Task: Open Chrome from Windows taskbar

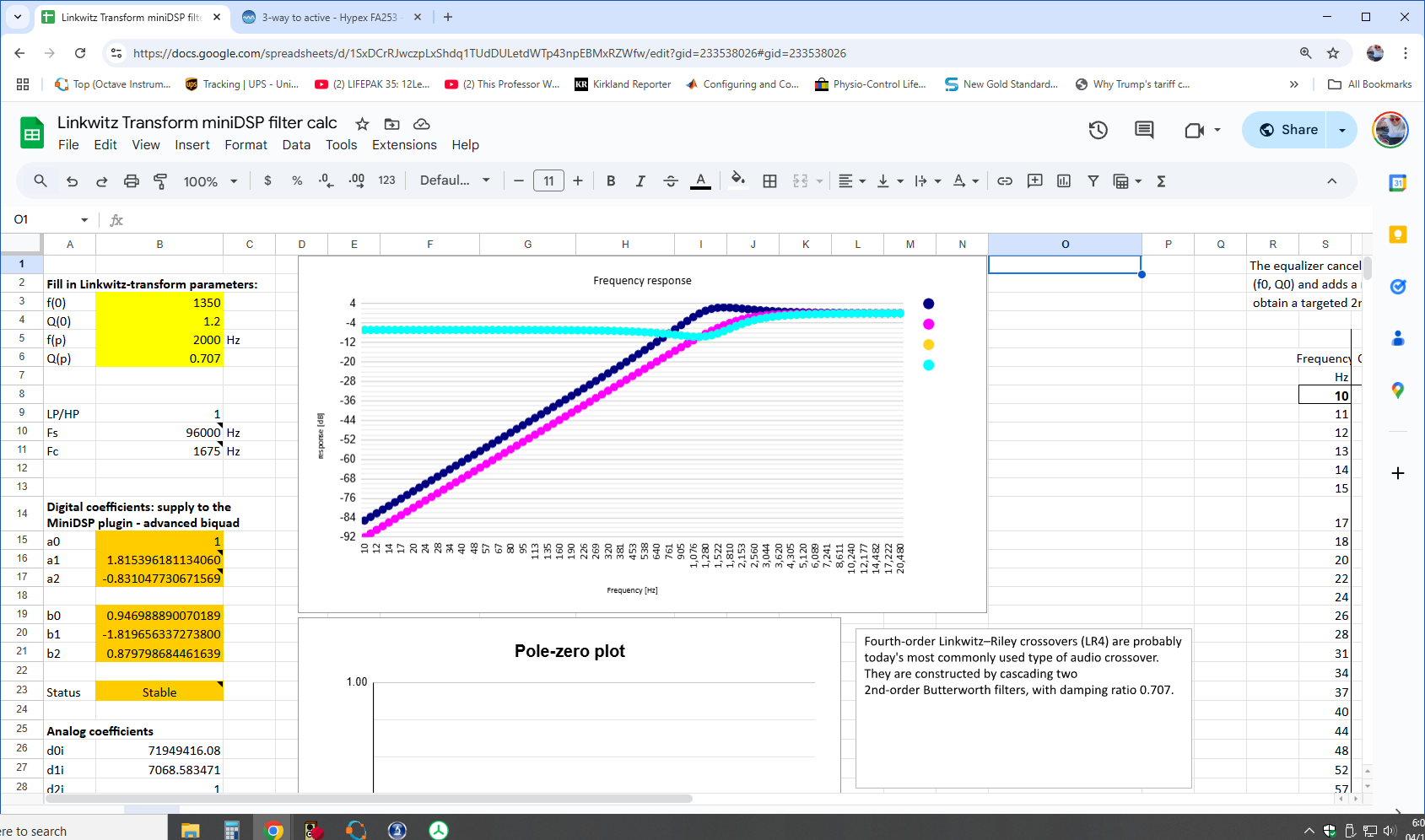Action: click(273, 830)
